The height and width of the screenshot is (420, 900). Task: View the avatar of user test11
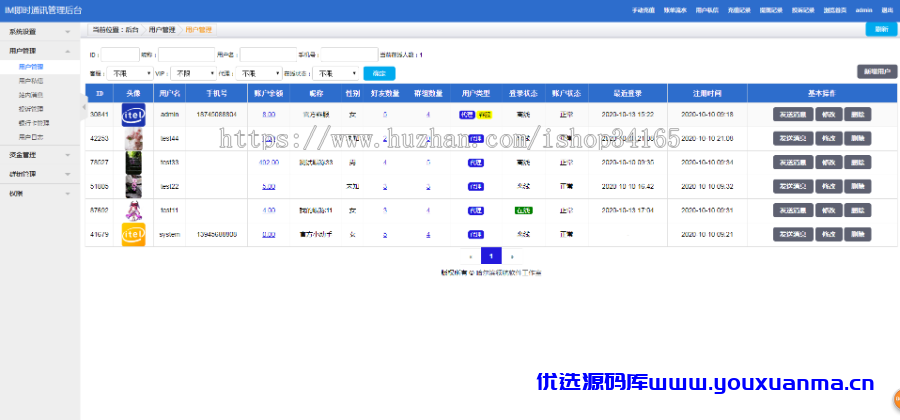[134, 211]
